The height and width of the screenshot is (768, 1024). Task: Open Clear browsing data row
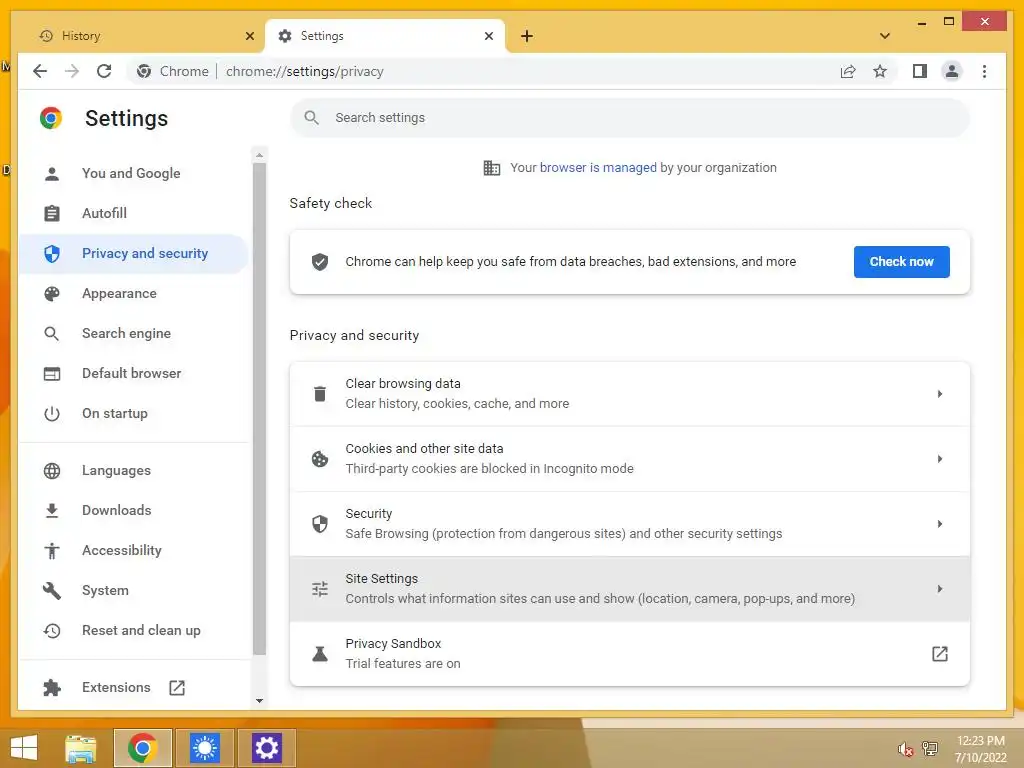pos(630,394)
